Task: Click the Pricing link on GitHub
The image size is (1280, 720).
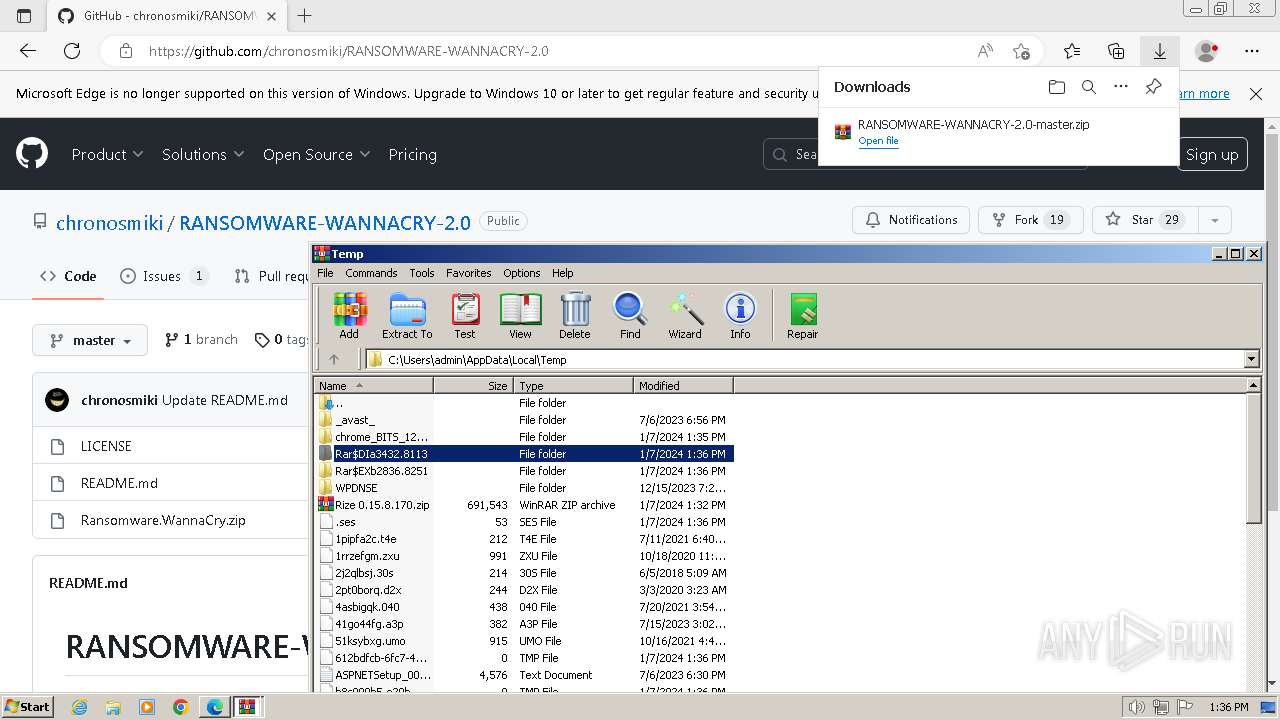Action: point(412,154)
